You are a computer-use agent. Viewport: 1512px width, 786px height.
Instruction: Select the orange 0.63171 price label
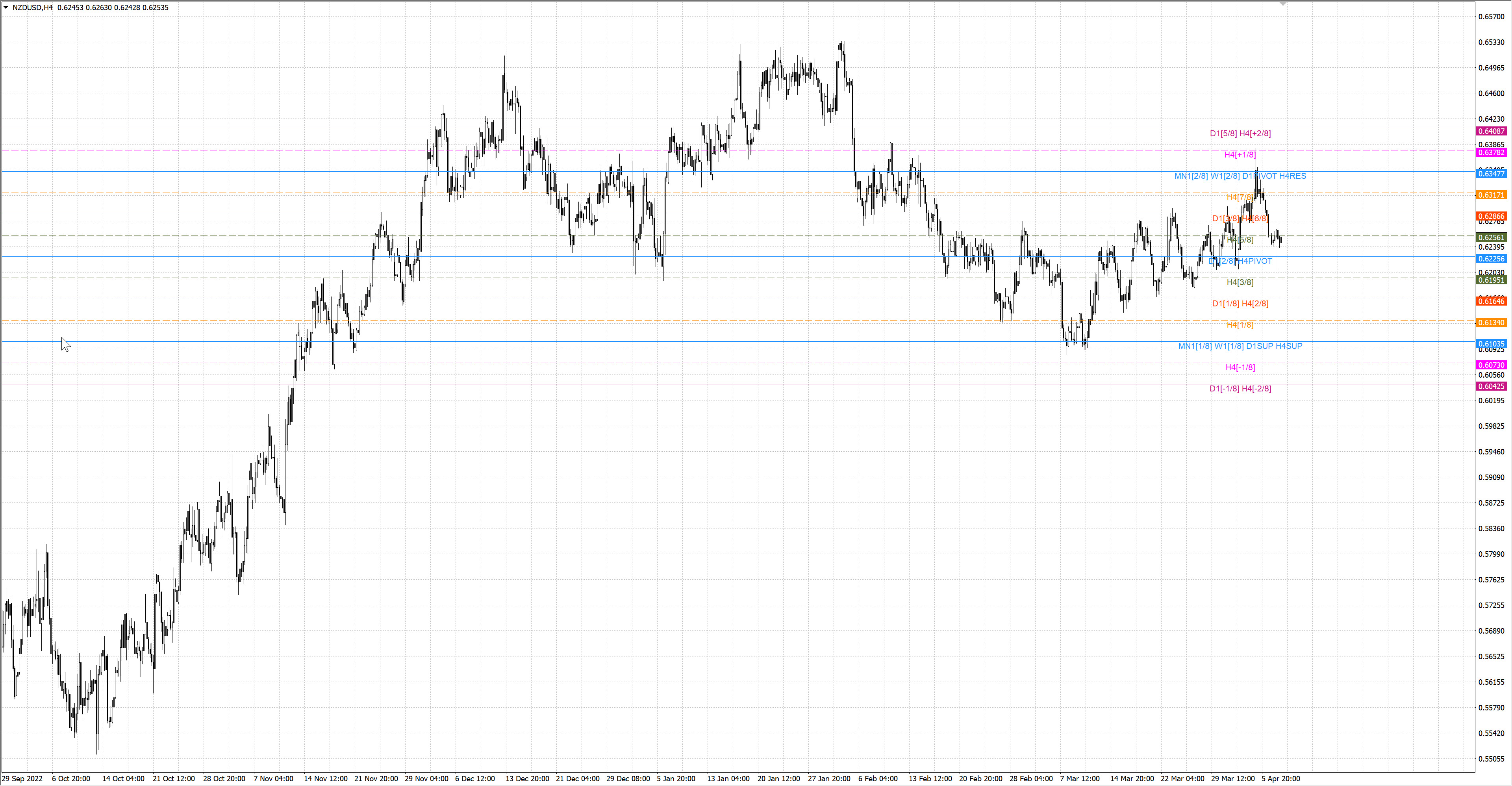pyautogui.click(x=1492, y=195)
